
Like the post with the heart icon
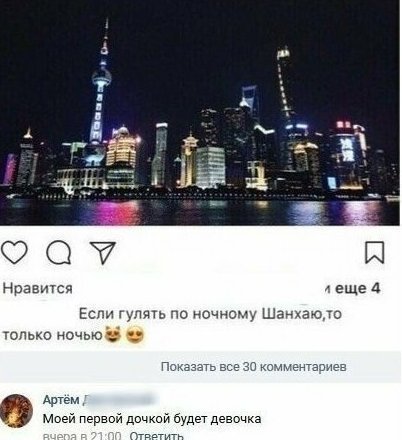(14, 253)
